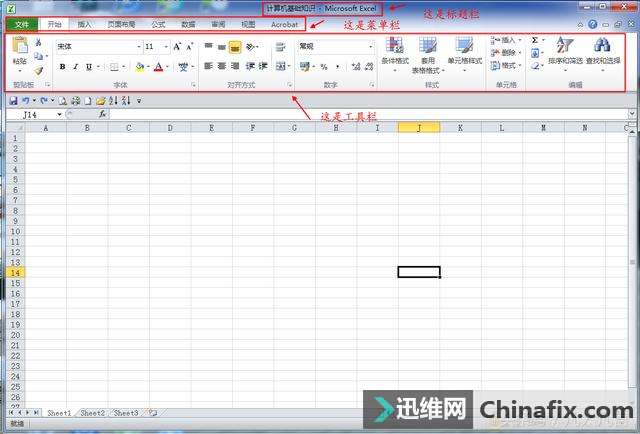
Task: Click the Clear eraser icon
Action: pos(535,66)
